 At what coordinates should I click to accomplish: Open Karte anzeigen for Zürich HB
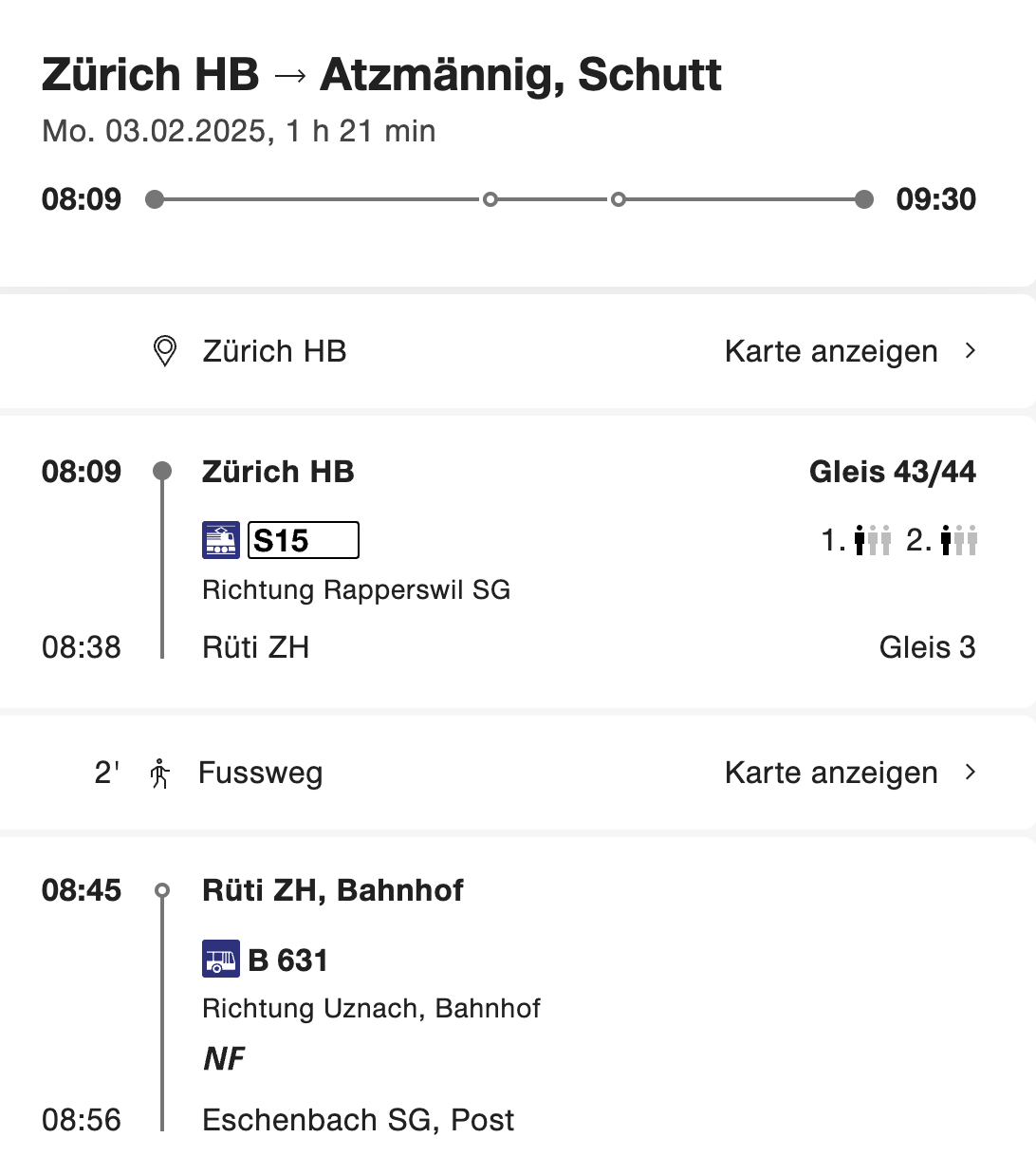pos(831,351)
